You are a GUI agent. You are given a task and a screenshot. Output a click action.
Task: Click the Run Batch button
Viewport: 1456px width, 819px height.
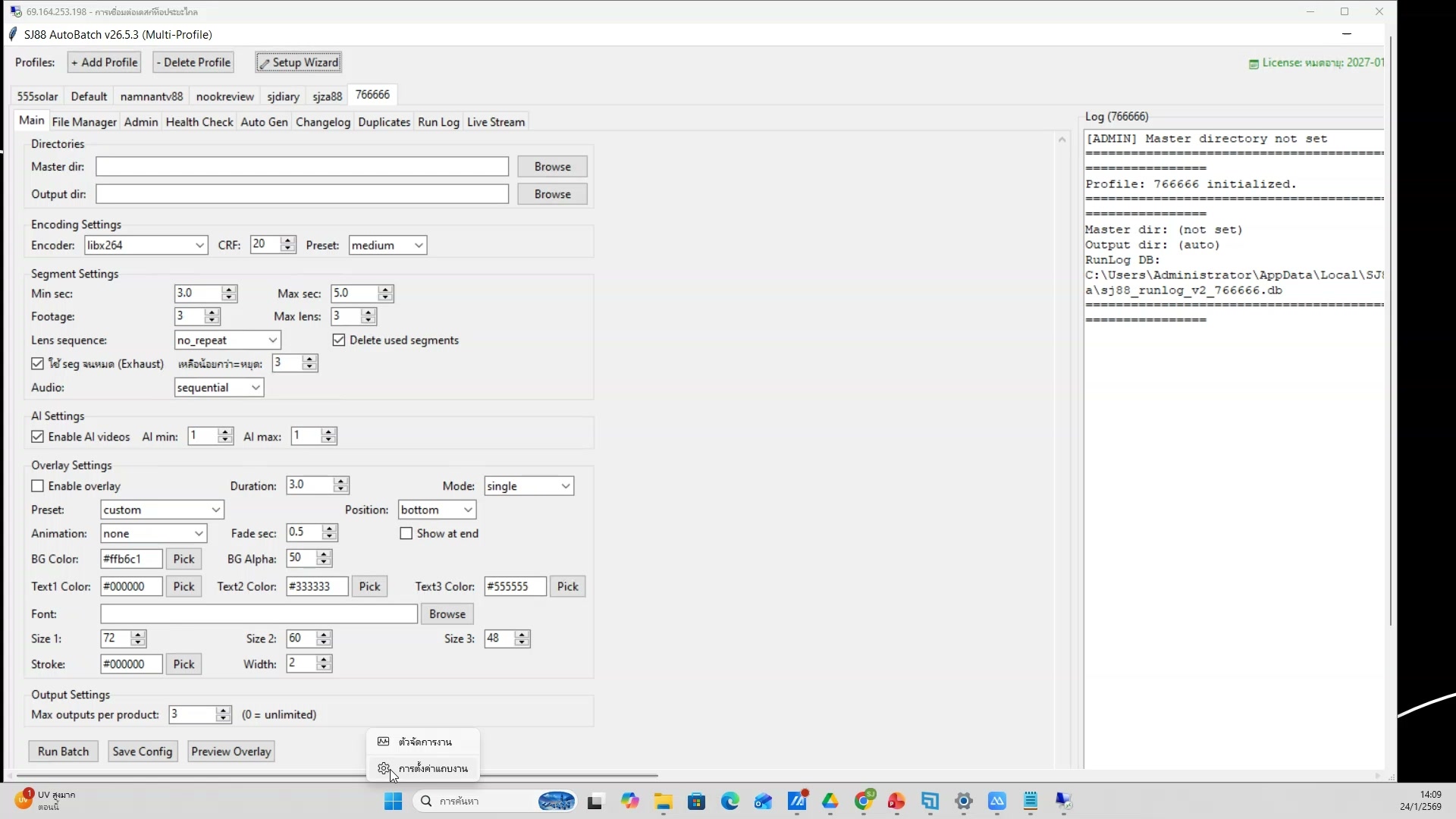point(63,752)
